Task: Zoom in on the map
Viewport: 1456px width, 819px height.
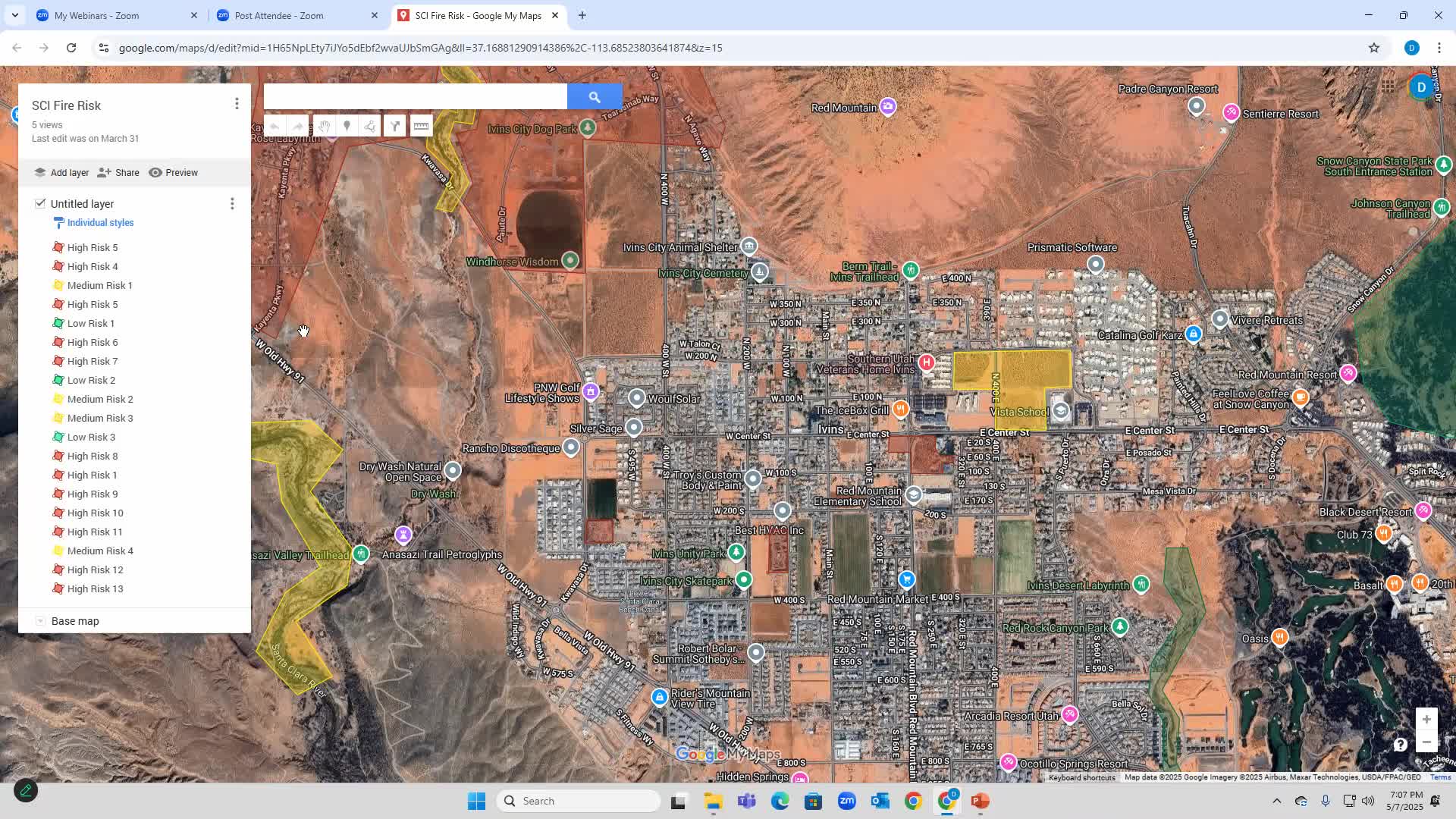Action: 1426,720
